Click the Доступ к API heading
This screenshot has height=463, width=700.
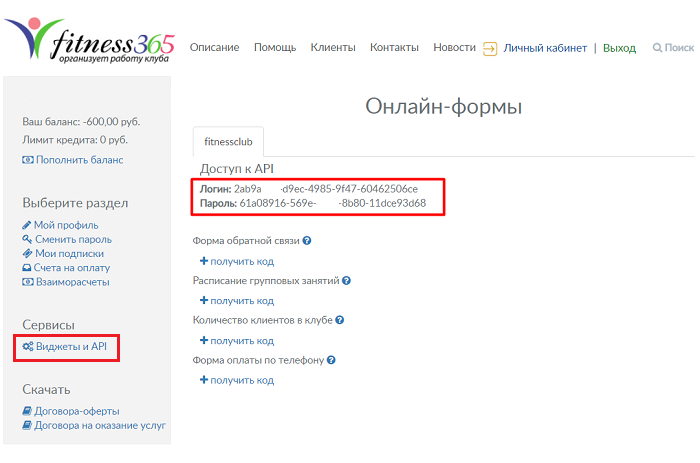click(x=237, y=168)
